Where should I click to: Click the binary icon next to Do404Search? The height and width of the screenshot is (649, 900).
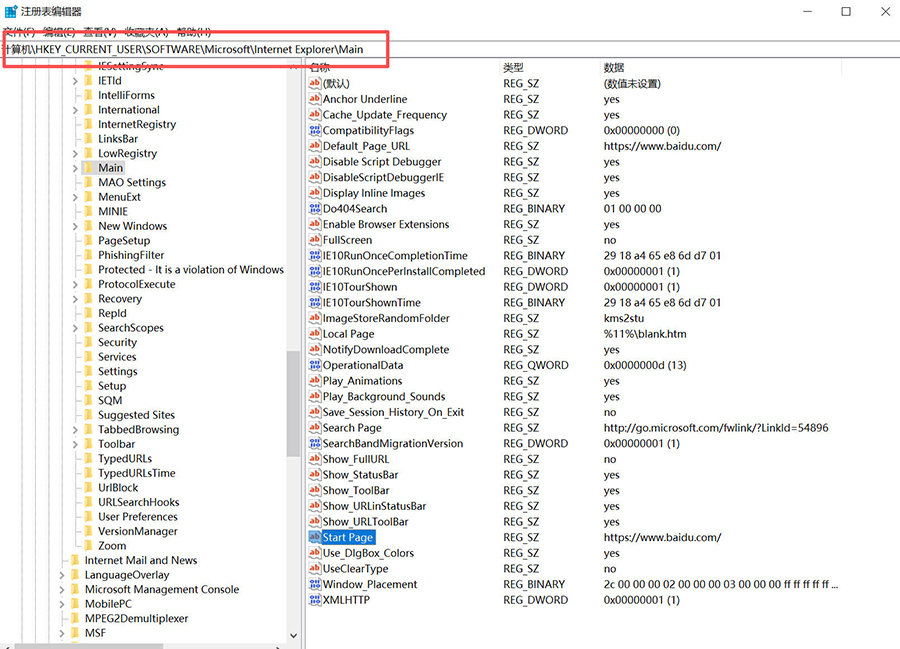click(x=314, y=208)
